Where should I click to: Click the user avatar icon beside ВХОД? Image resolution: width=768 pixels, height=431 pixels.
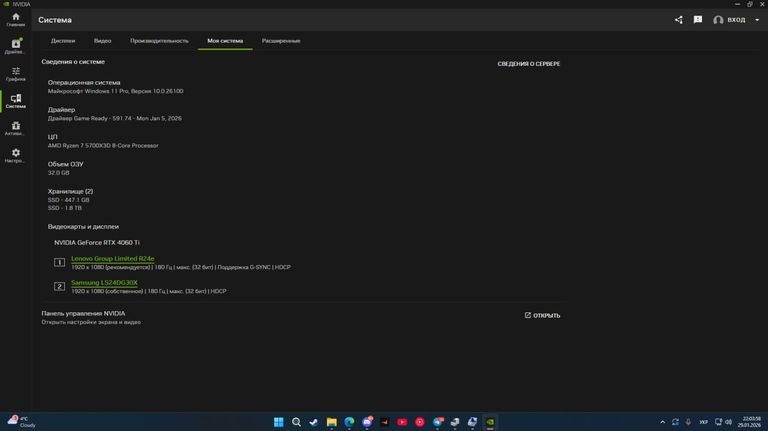coord(718,20)
